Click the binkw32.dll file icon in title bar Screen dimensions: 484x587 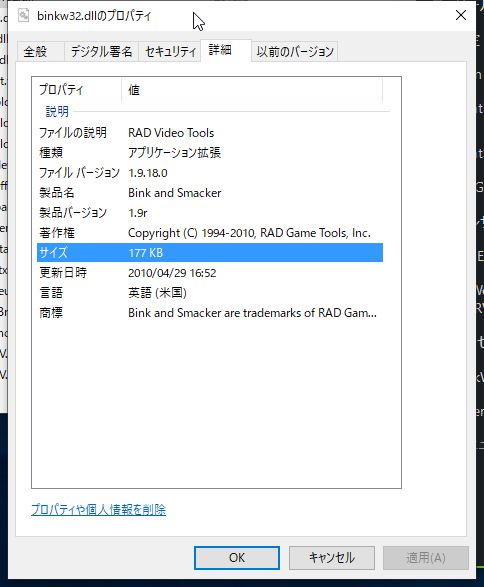[x=24, y=16]
